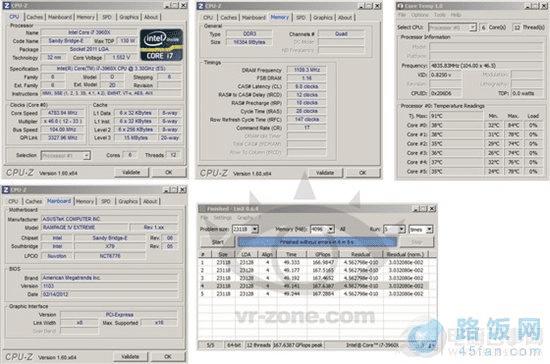Click the '12 threads' LinX status bar entry
The image size is (550, 364).
[x=258, y=345]
